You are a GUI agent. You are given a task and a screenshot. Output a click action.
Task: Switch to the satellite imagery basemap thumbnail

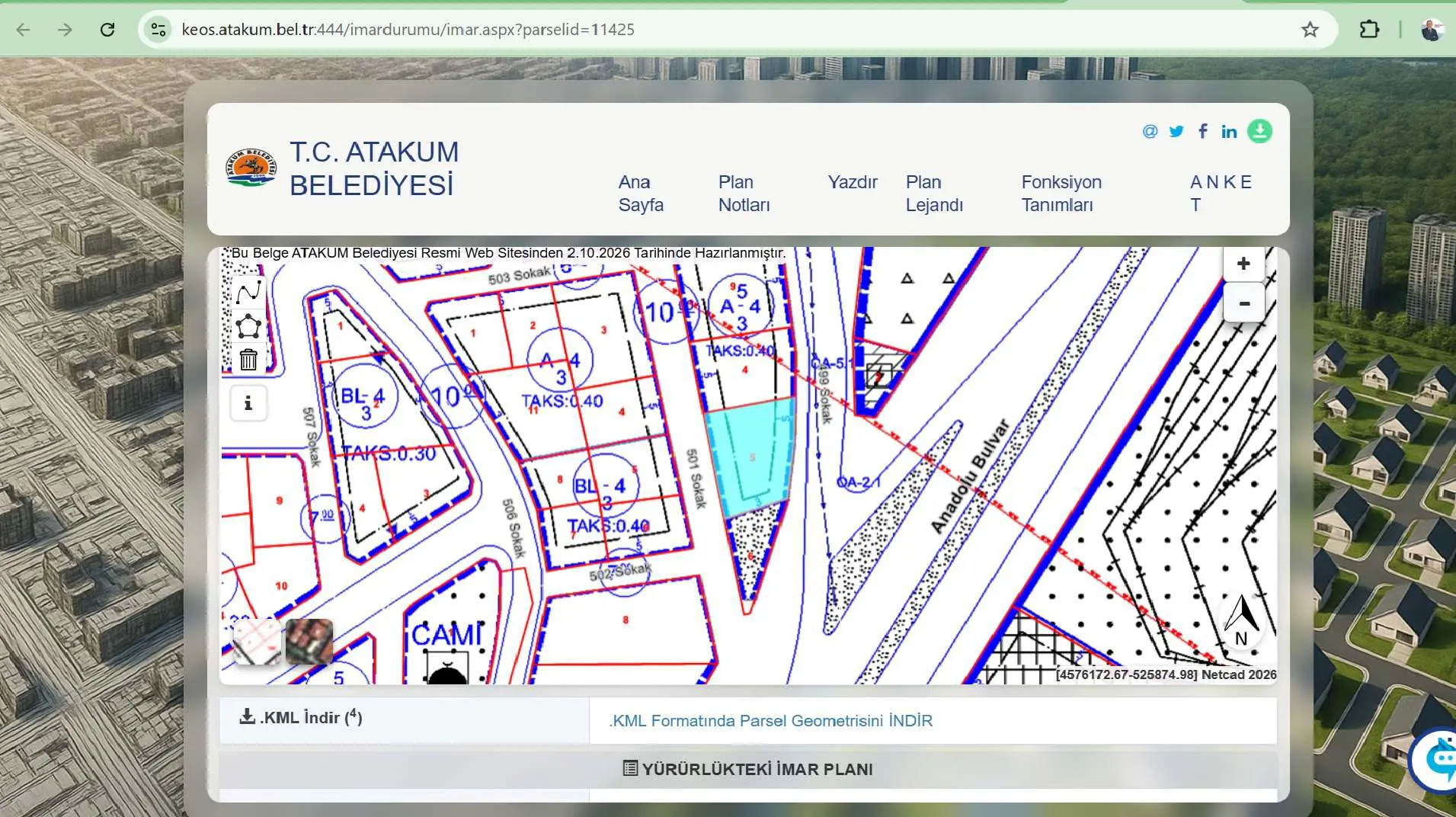point(309,641)
